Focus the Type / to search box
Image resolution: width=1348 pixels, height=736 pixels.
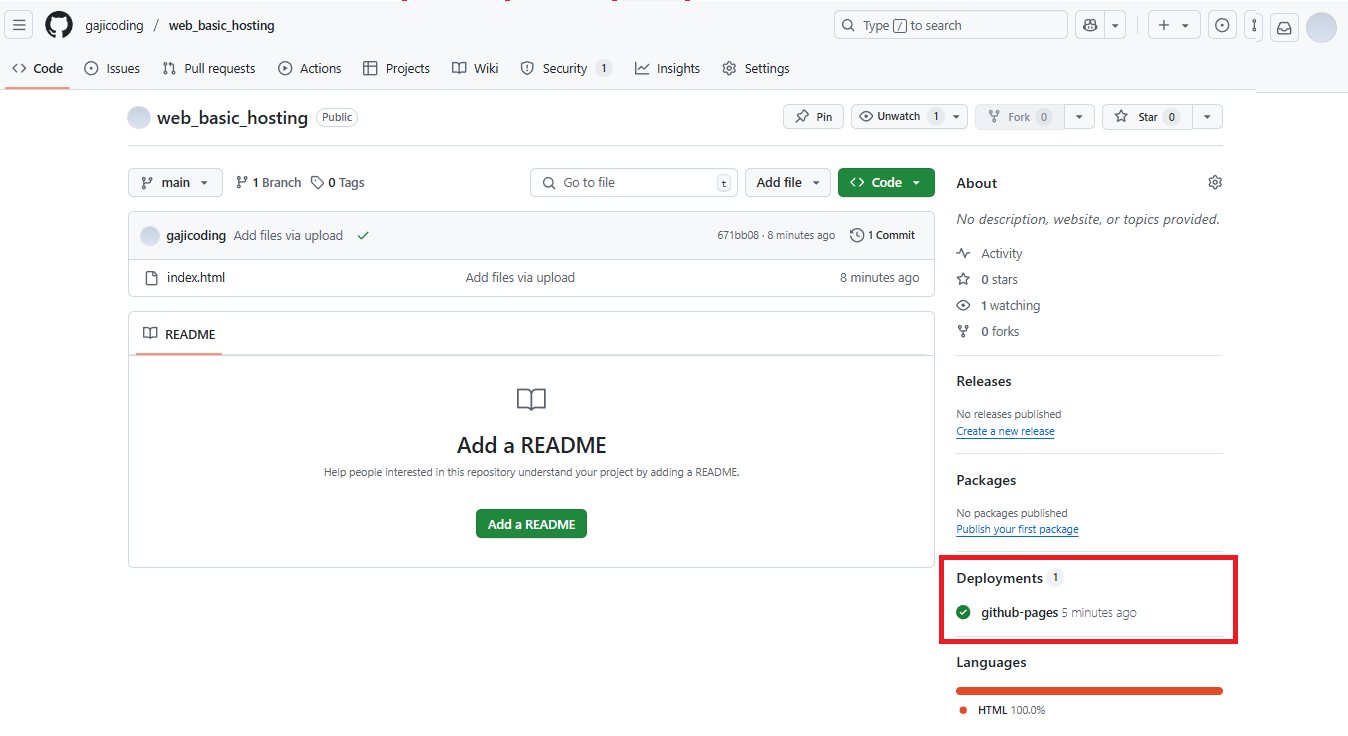tap(951, 25)
